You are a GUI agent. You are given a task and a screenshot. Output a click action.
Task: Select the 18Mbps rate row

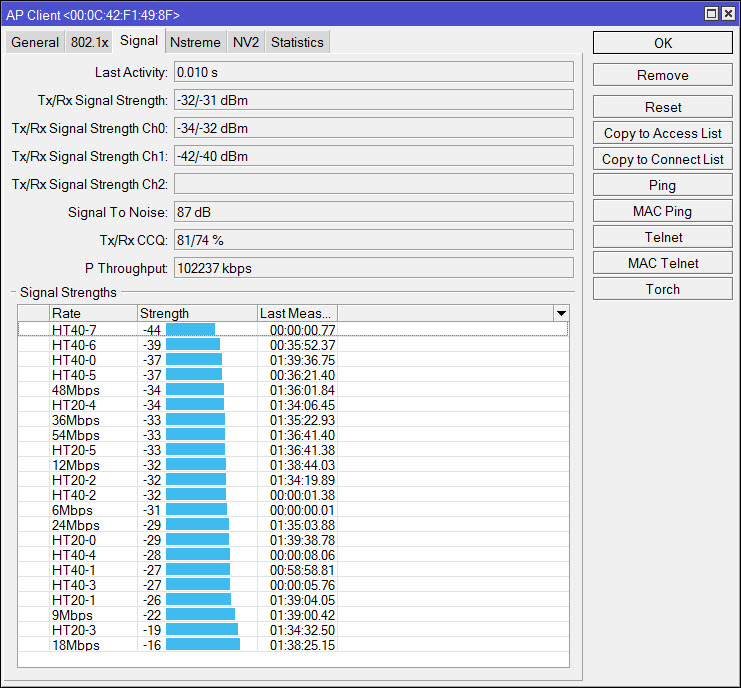tap(293, 645)
